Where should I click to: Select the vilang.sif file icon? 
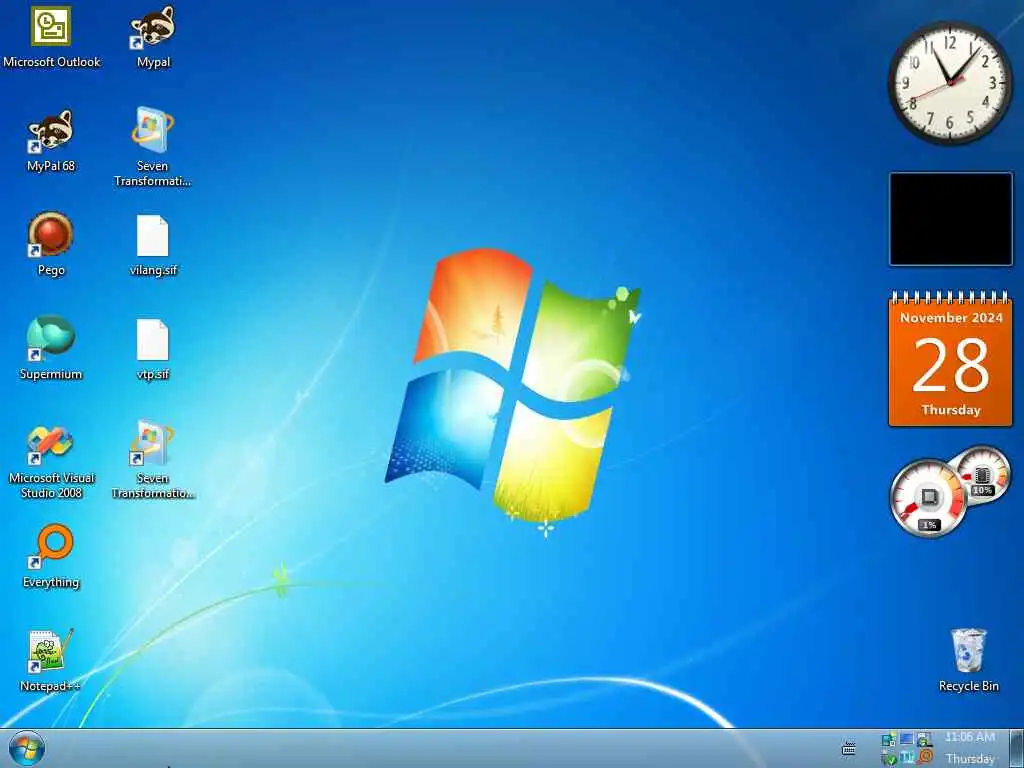[153, 246]
